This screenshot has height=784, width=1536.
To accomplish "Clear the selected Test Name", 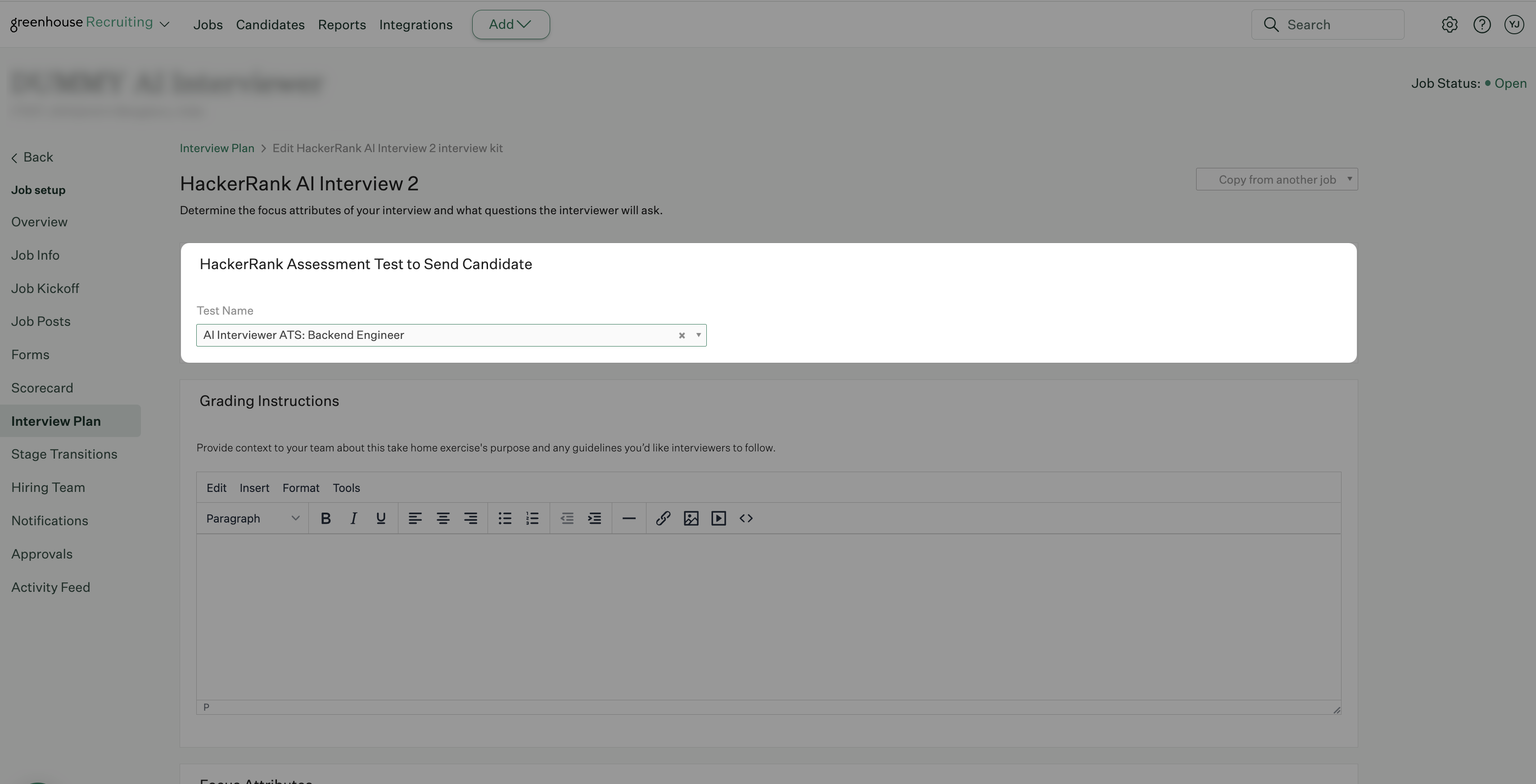I will pyautogui.click(x=682, y=336).
